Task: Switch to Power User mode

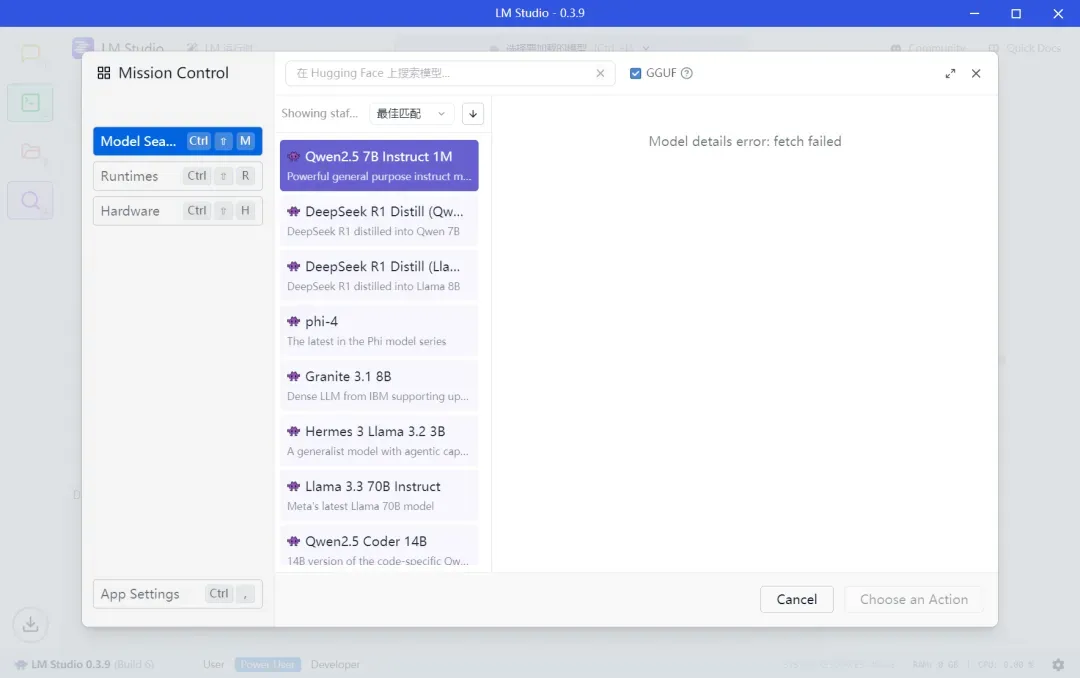Action: pos(267,664)
